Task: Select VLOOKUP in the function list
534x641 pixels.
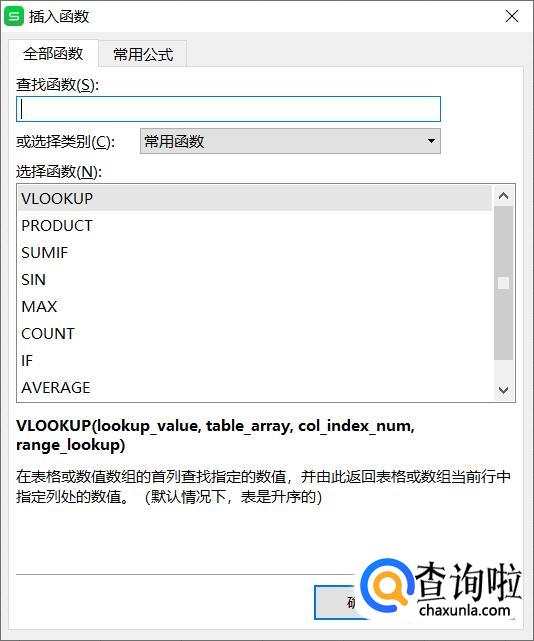Action: point(255,199)
